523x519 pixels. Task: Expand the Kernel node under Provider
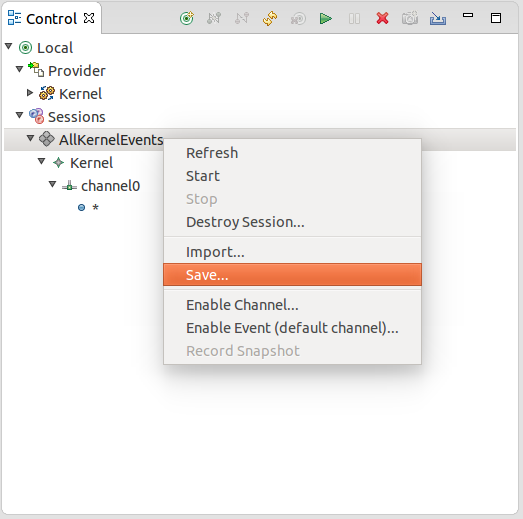click(x=30, y=92)
